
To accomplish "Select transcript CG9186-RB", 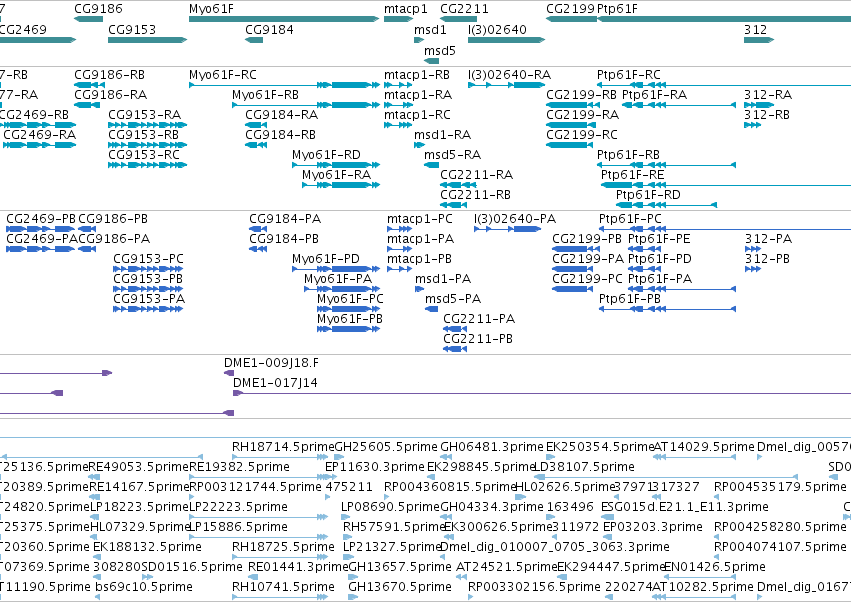I will (x=89, y=85).
